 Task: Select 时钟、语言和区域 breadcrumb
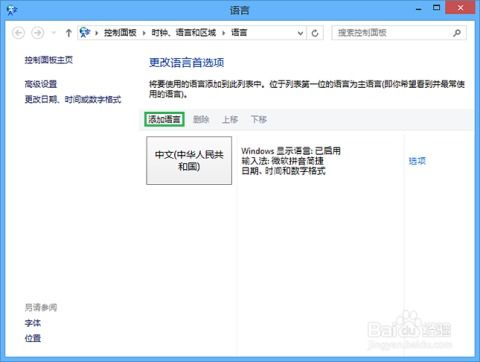[183, 33]
